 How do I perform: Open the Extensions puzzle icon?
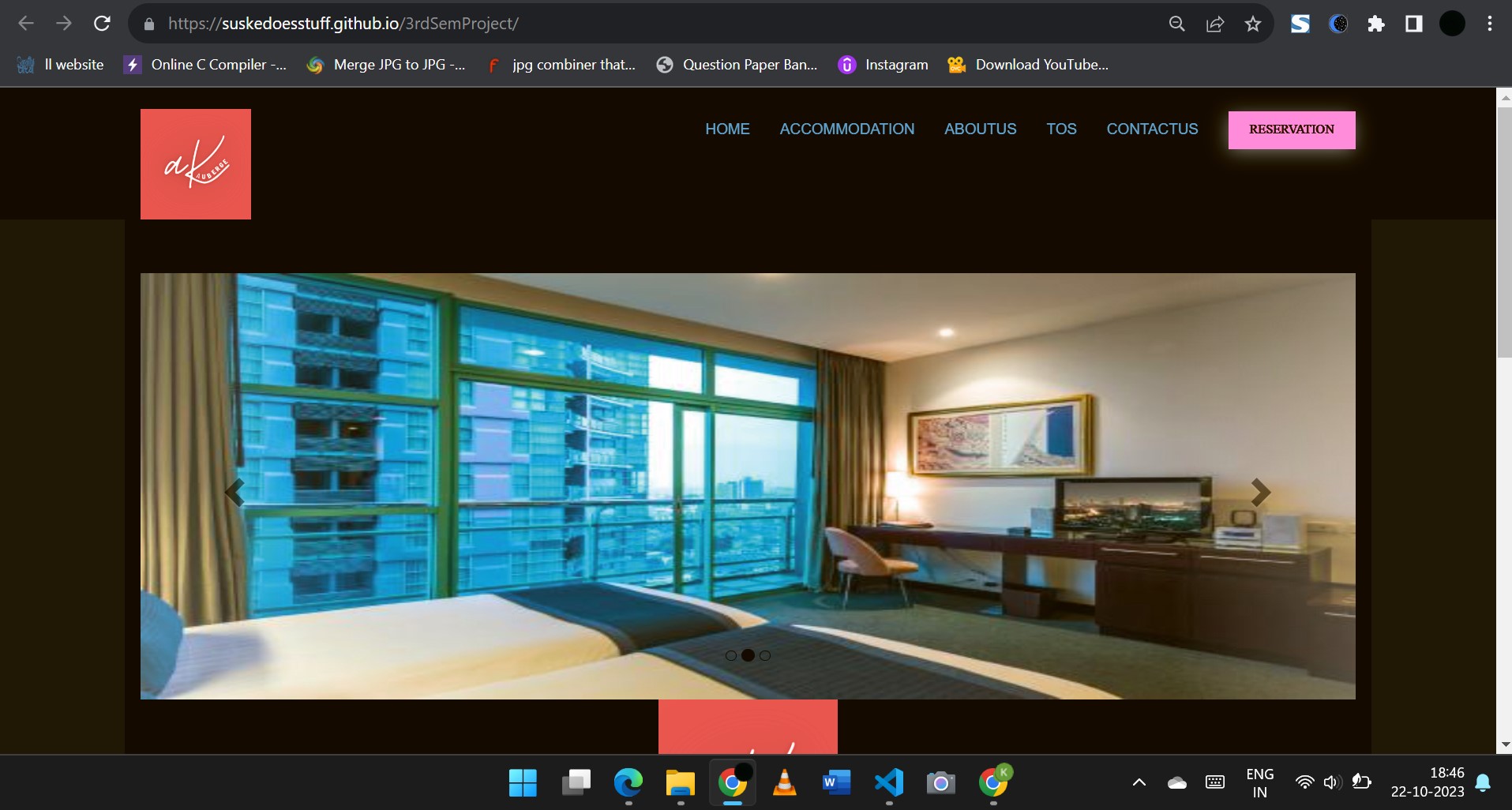[x=1376, y=24]
